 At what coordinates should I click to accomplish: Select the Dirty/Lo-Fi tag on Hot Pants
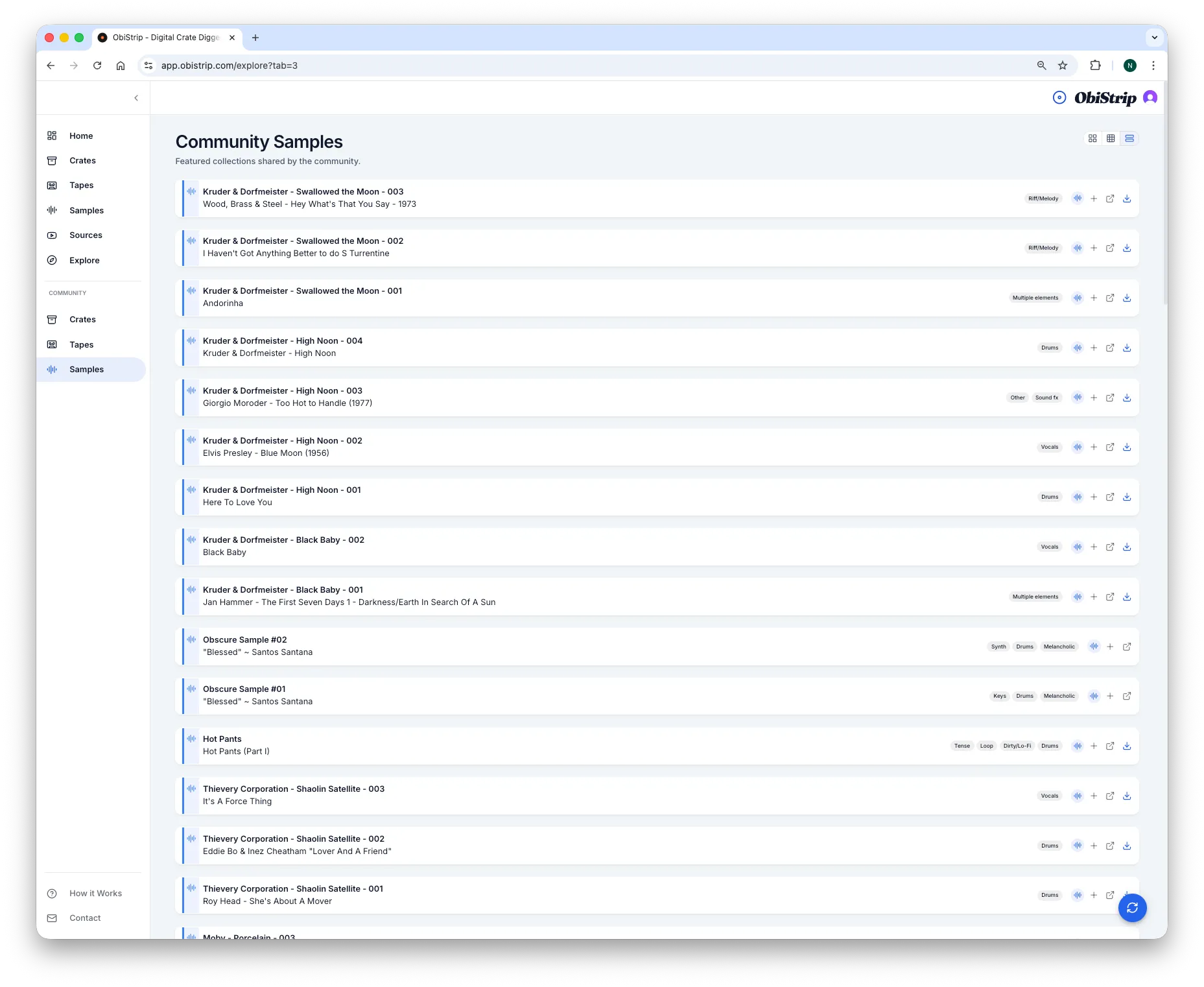coord(1016,746)
